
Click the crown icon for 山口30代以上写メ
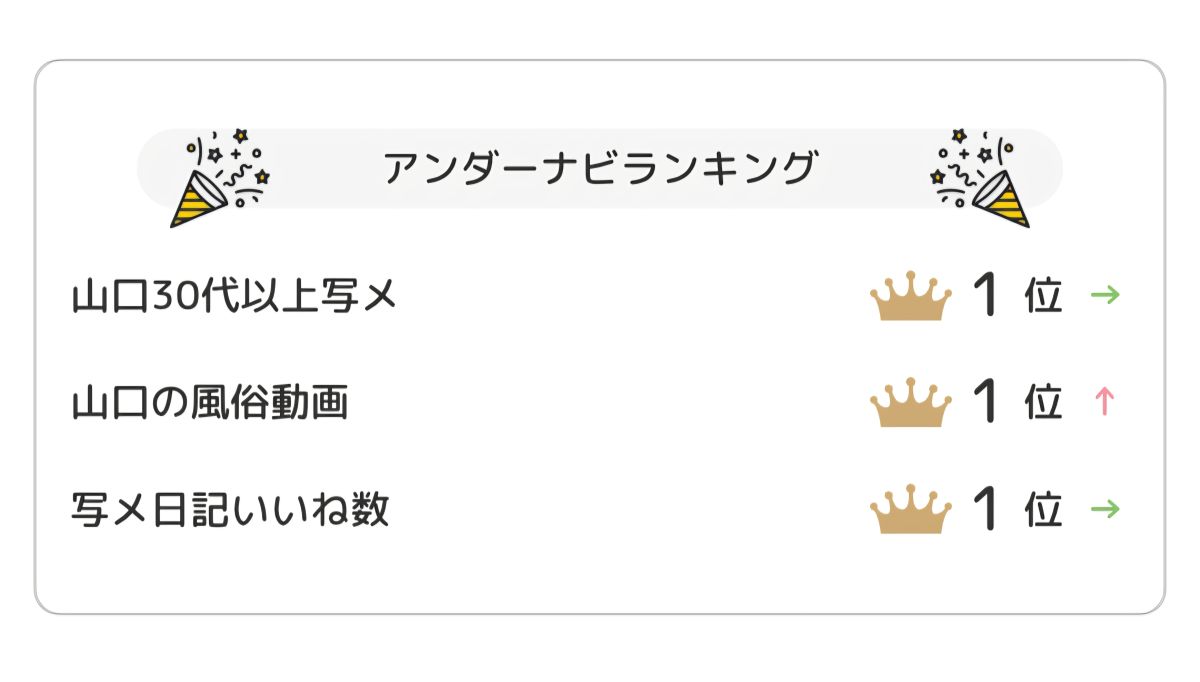pyautogui.click(x=910, y=298)
